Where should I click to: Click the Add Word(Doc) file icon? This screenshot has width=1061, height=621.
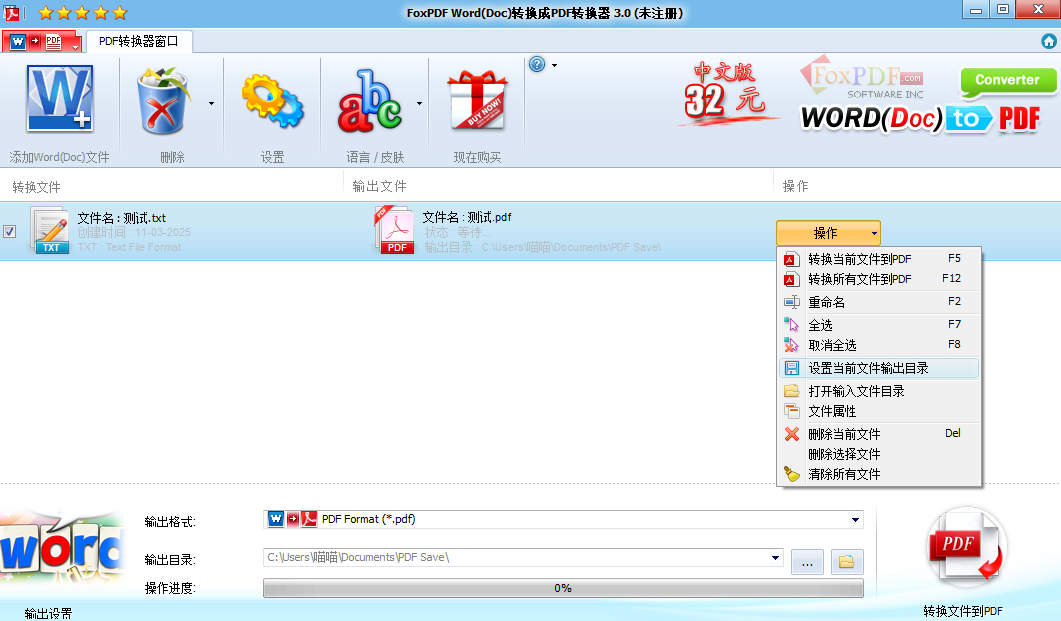(x=59, y=100)
